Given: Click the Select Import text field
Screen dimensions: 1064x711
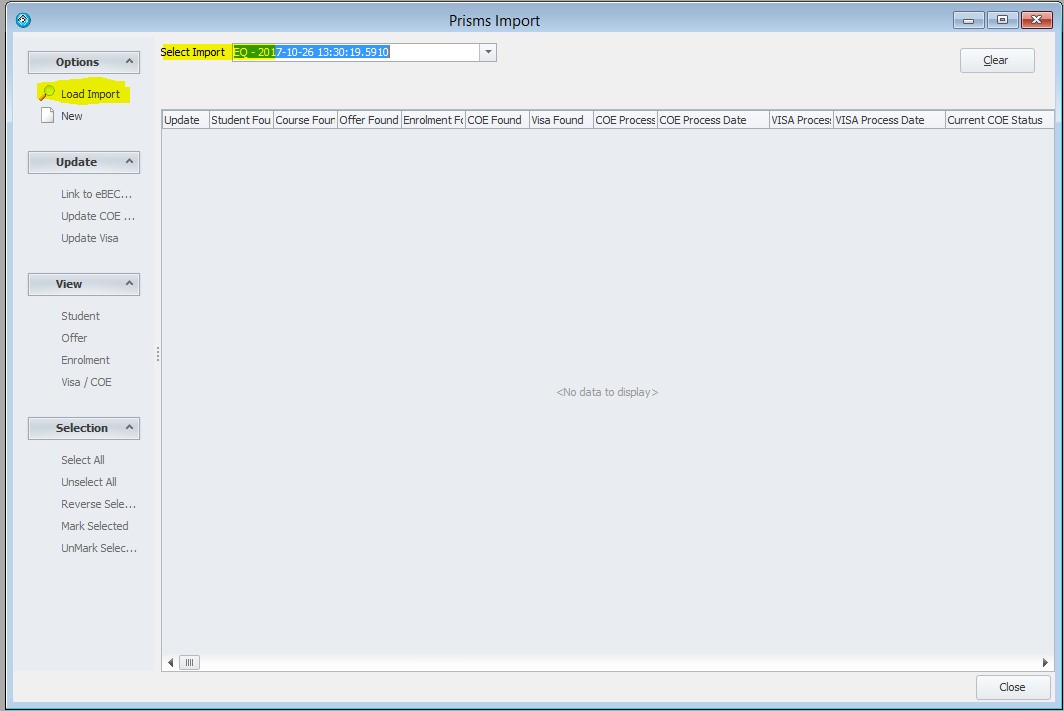Looking at the screenshot, I should pyautogui.click(x=355, y=52).
